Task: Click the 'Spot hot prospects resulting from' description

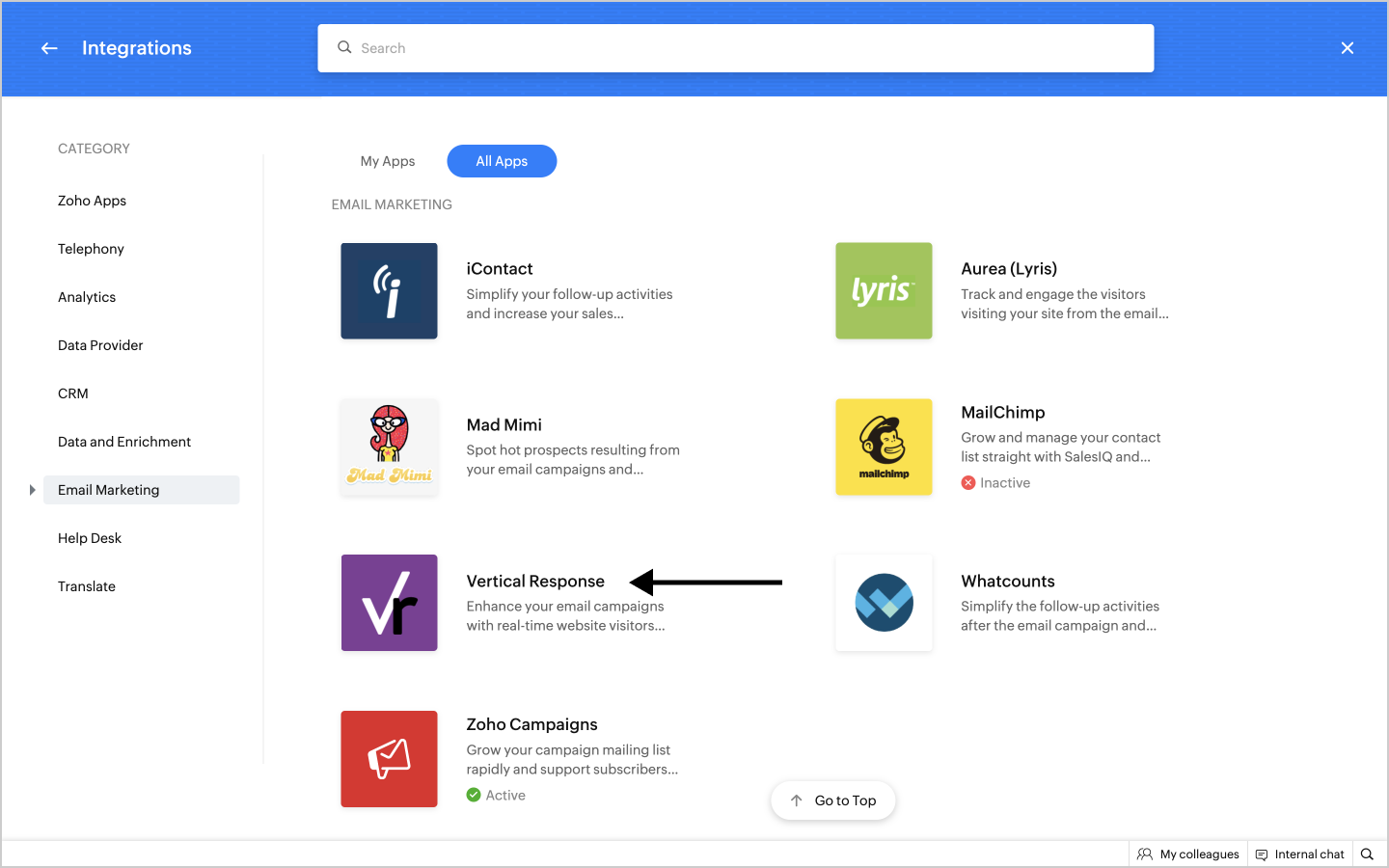Action: 573,460
